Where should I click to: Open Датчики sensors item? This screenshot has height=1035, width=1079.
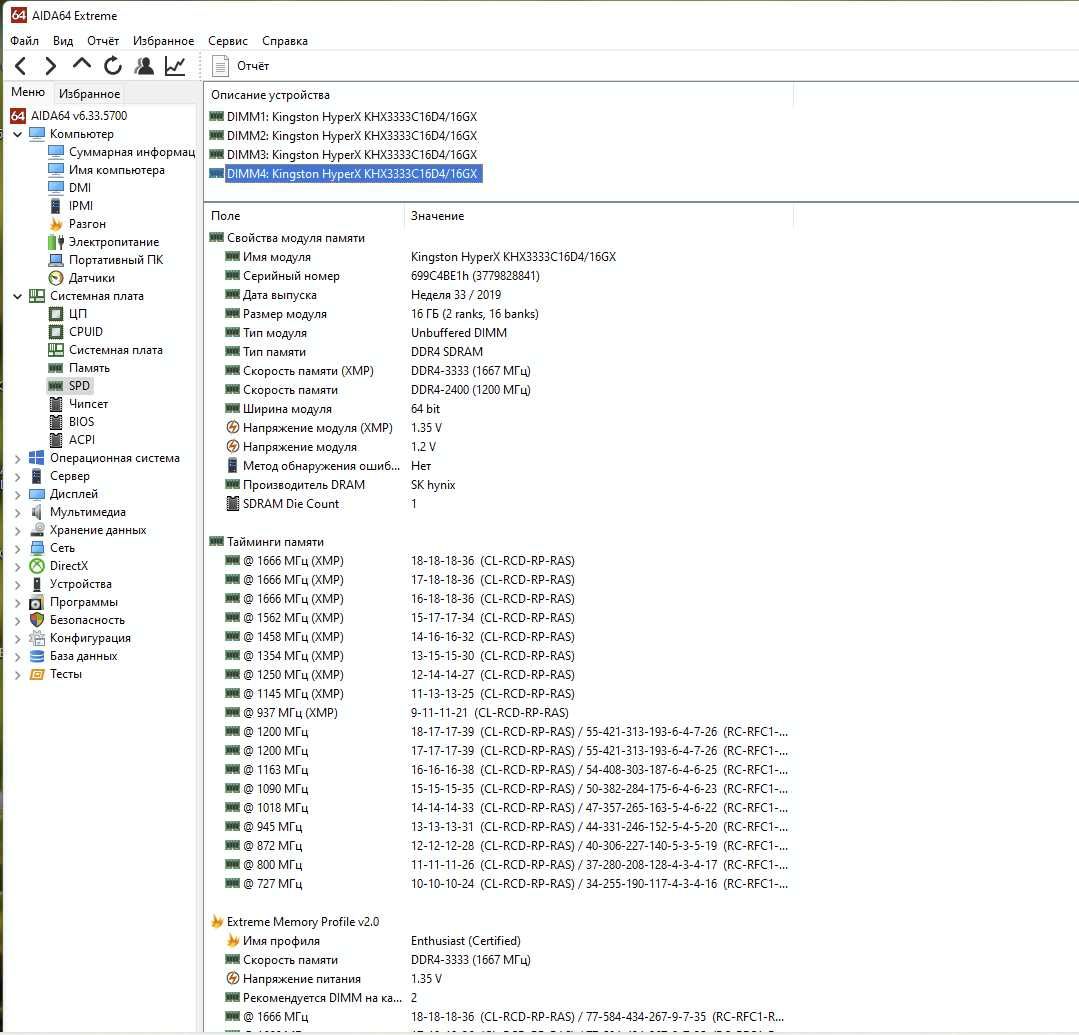click(92, 277)
